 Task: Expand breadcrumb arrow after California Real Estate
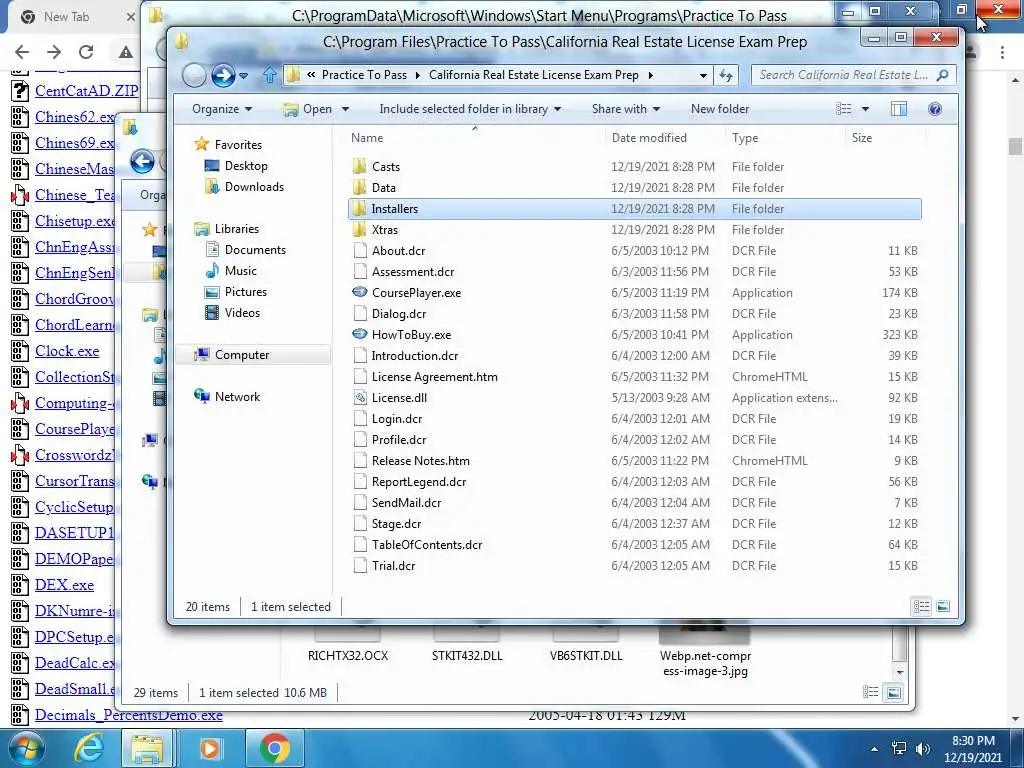coord(650,75)
